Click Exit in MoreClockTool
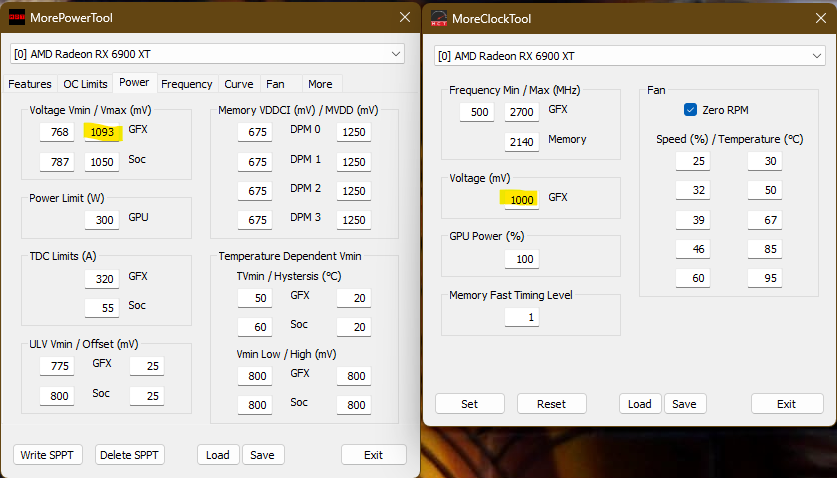 click(x=787, y=404)
